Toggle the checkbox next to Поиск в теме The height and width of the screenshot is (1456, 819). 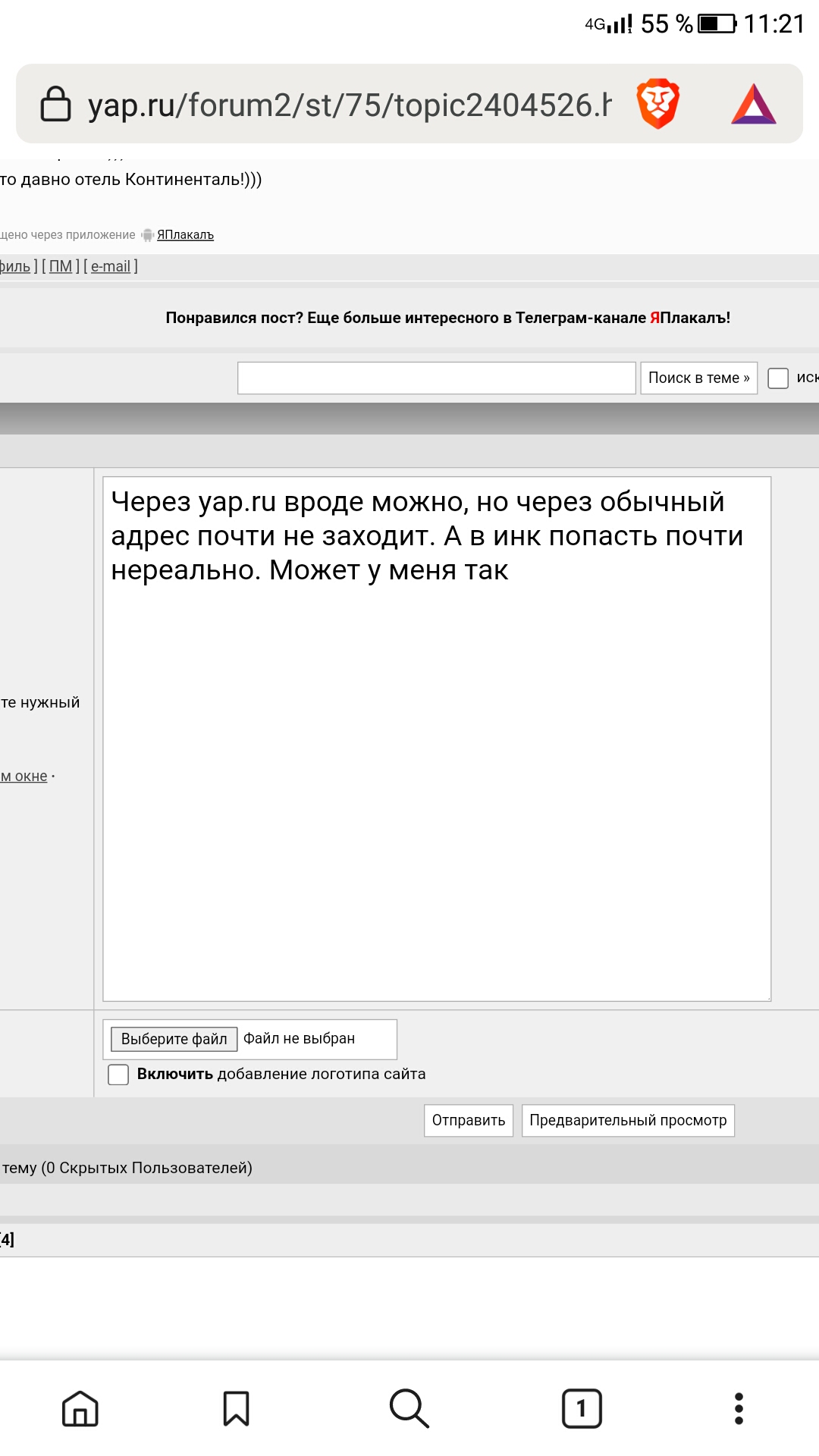tap(778, 378)
